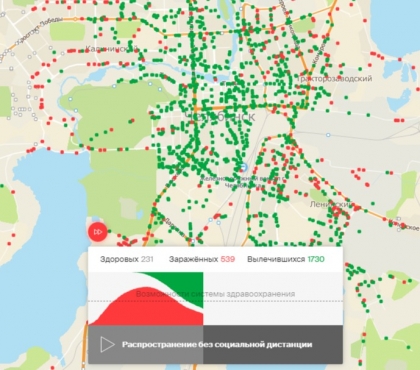The height and width of the screenshot is (370, 420).
Task: Click the 'Челябинск' city label on map
Action: [219, 117]
